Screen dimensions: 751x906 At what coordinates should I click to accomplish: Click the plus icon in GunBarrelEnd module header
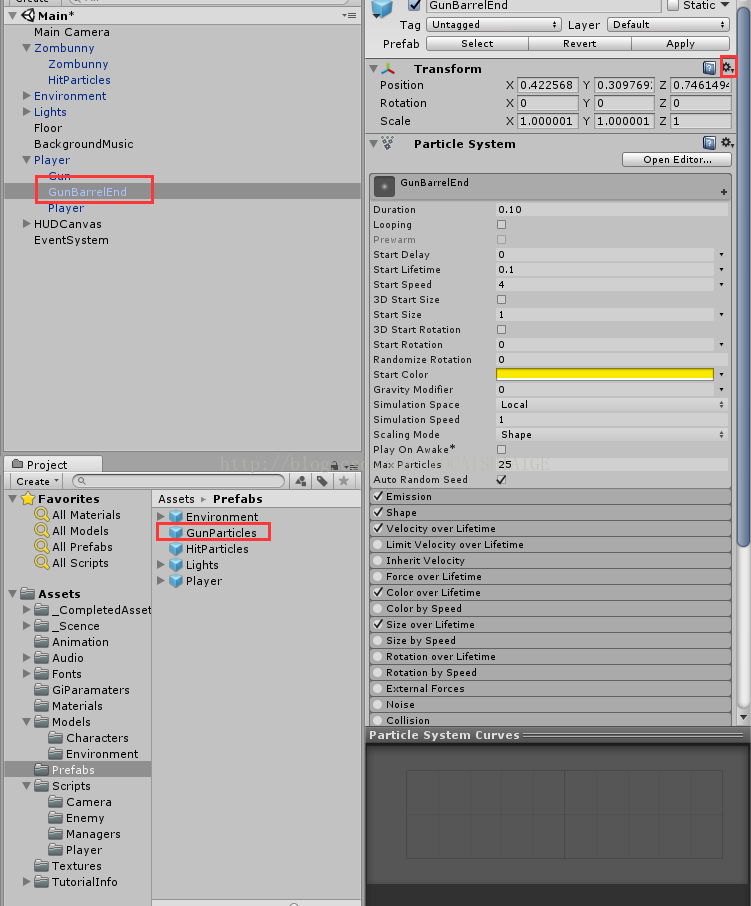tap(724, 192)
